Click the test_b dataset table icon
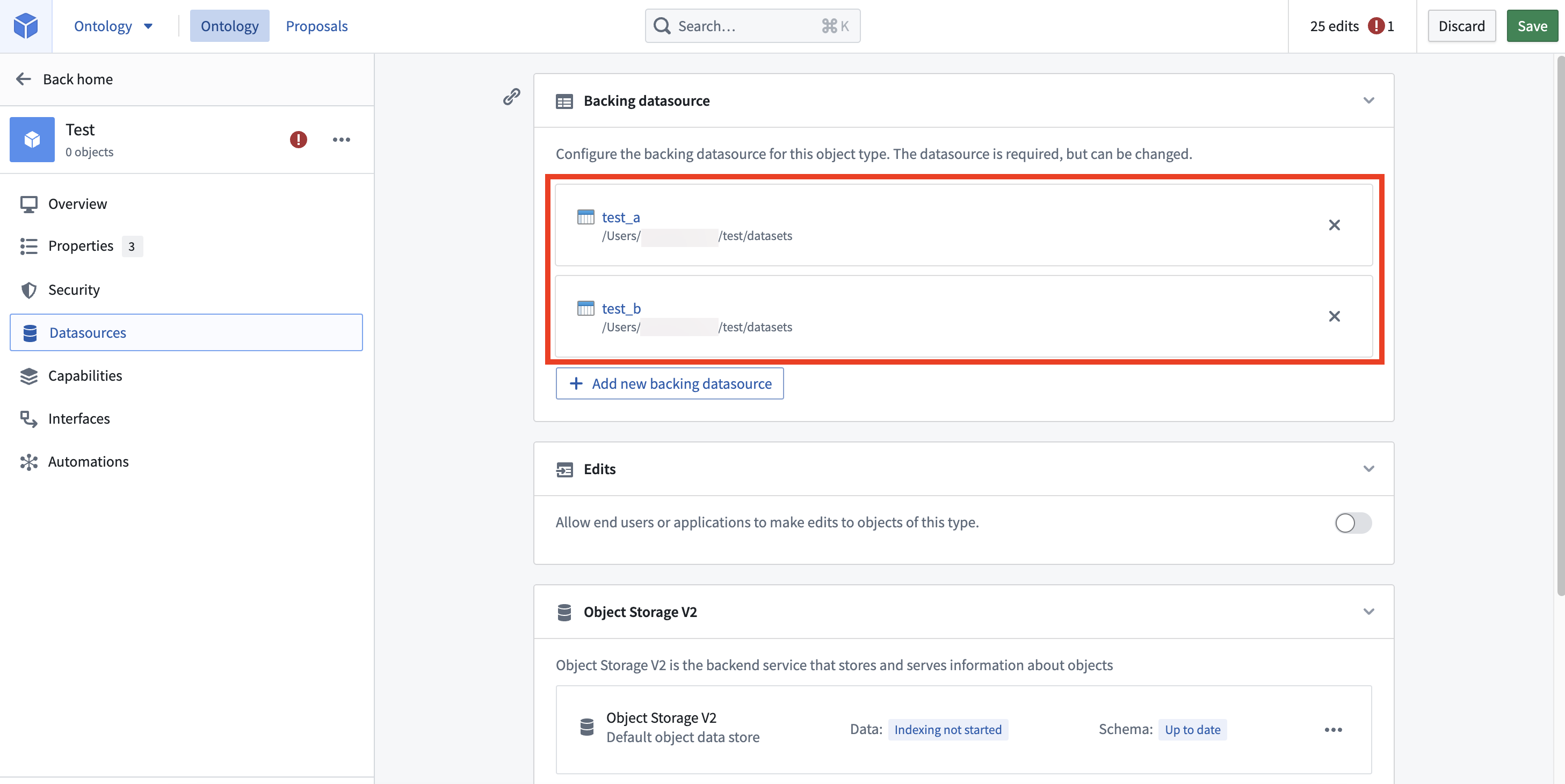The width and height of the screenshot is (1565, 784). [x=585, y=308]
